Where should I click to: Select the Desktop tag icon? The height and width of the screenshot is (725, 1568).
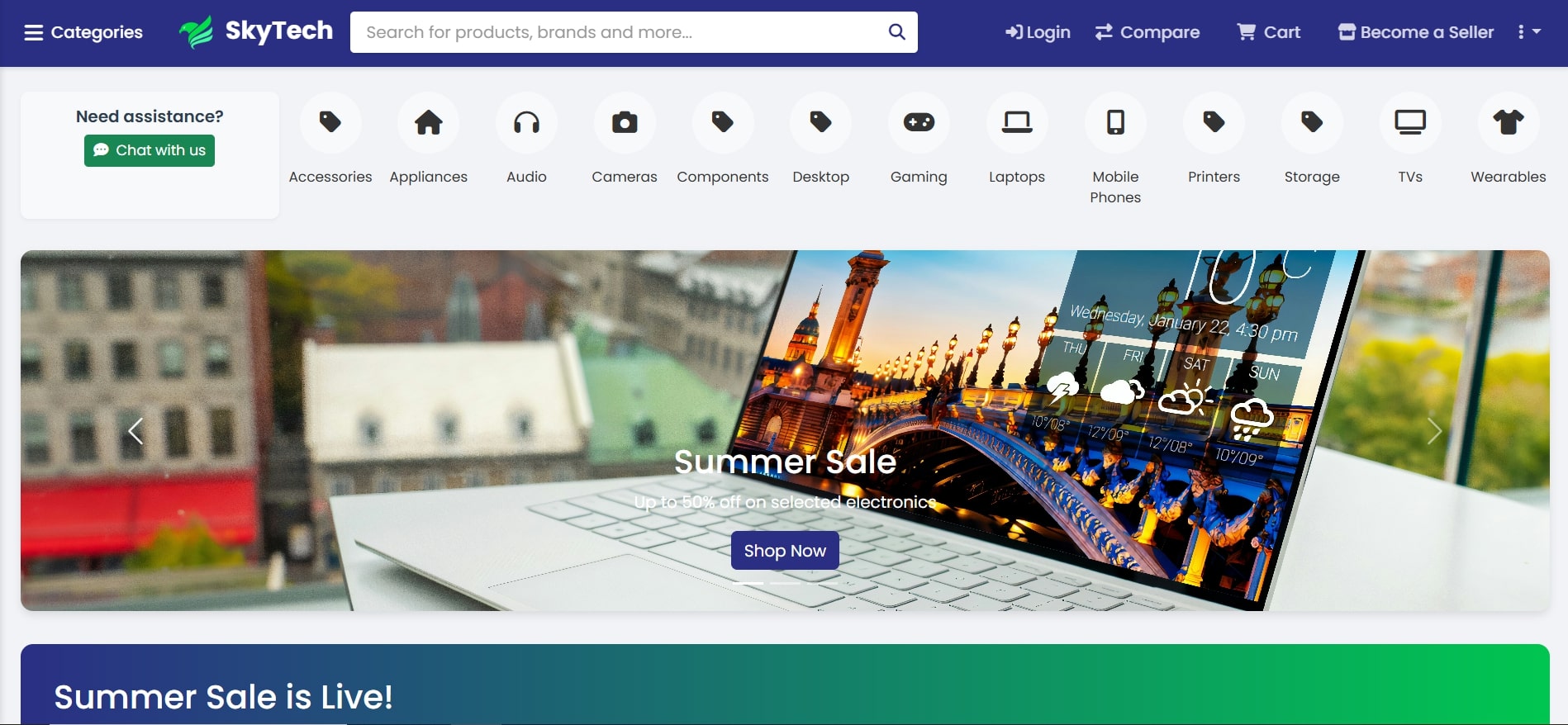tap(821, 122)
